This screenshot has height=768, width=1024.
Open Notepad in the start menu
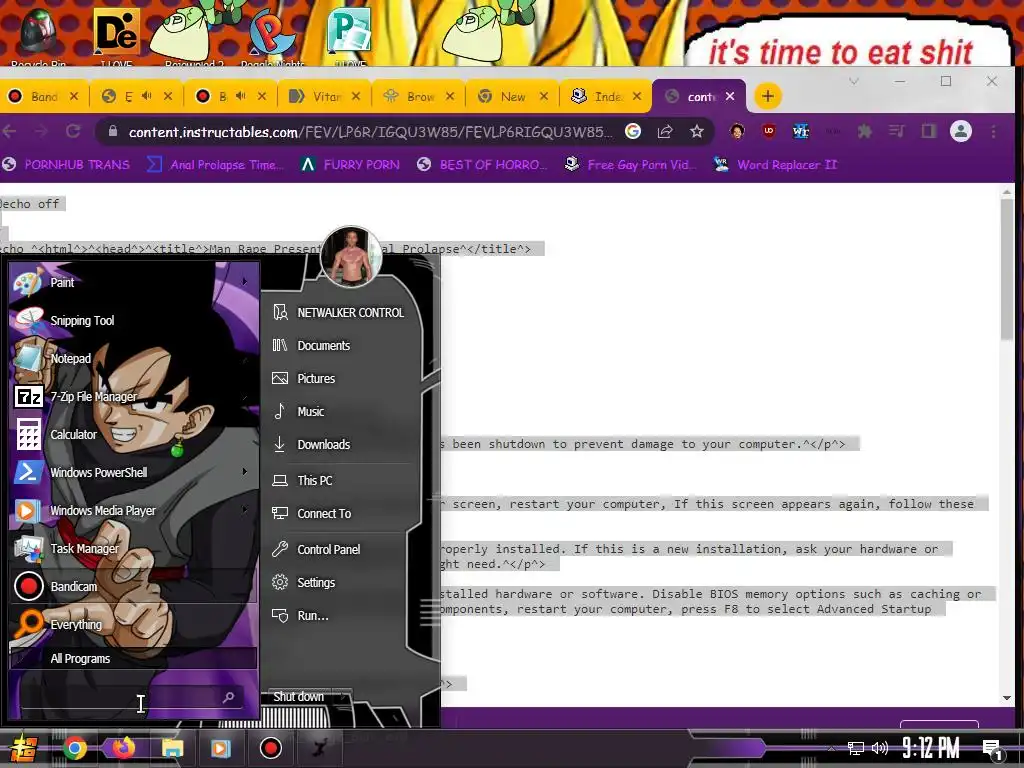133,358
